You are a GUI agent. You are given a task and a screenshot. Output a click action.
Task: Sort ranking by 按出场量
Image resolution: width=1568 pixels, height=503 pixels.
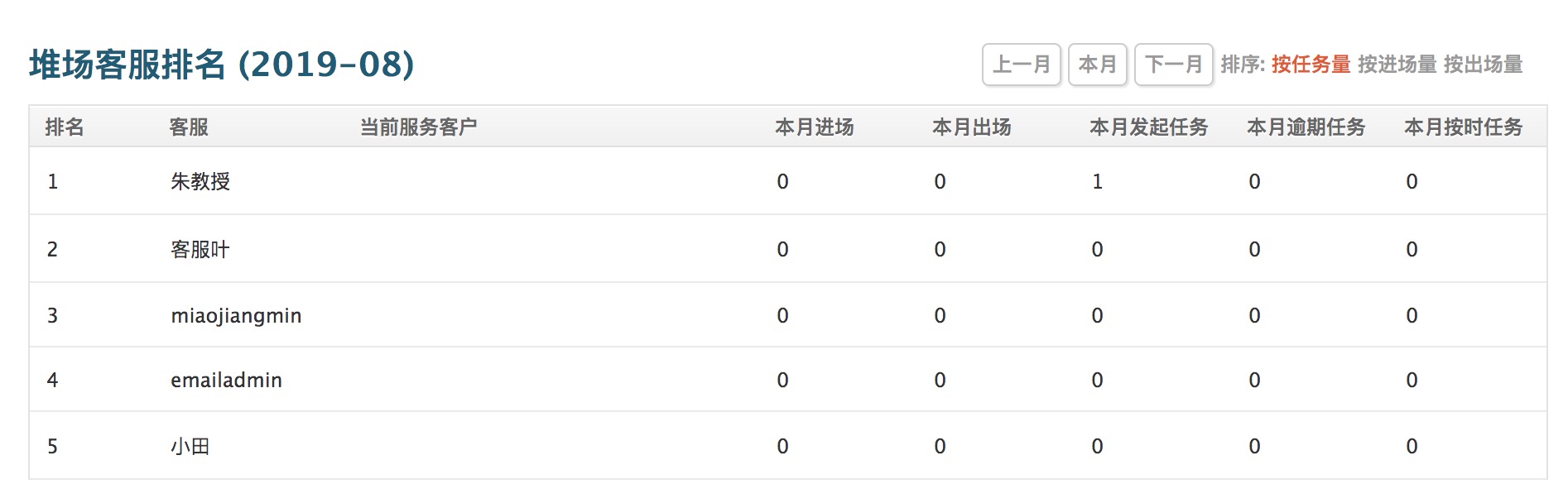(x=1483, y=65)
